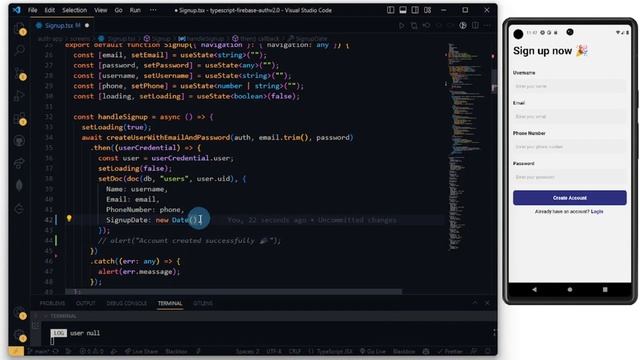Switch to the GitLens panel tab
640x360 pixels.
click(203, 303)
